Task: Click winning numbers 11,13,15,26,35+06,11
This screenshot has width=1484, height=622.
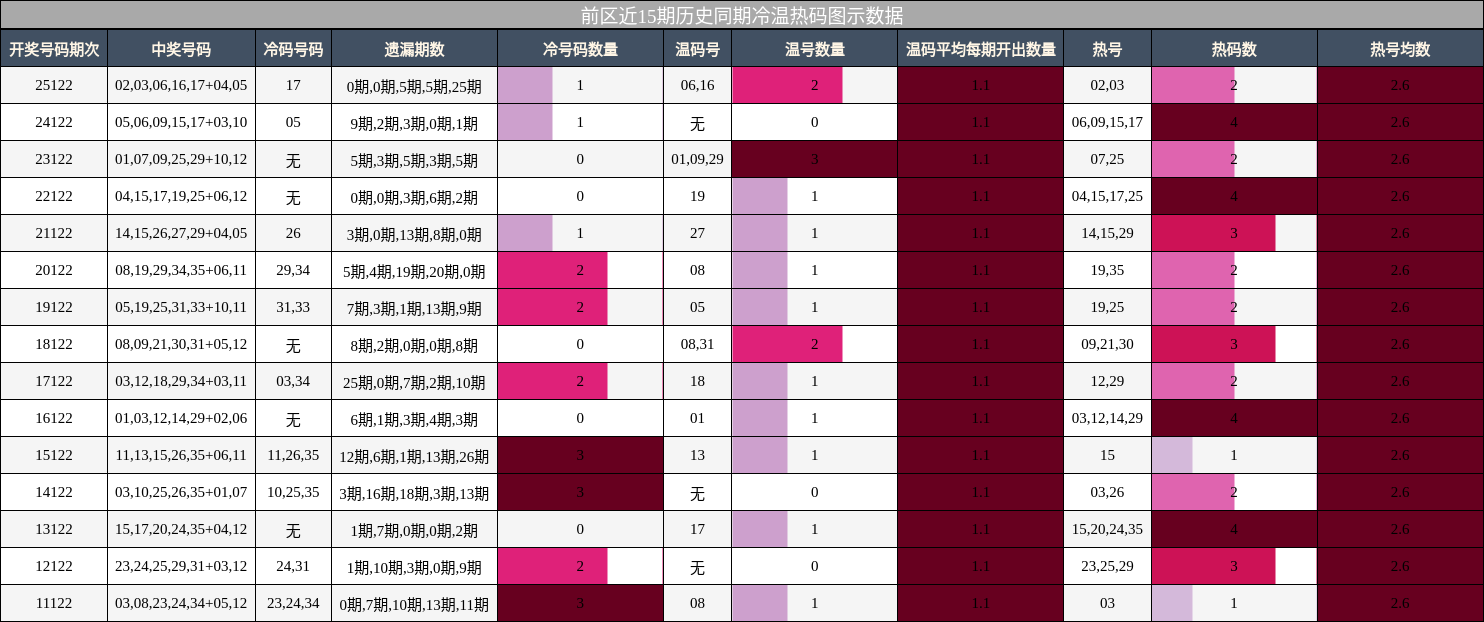Action: point(181,456)
